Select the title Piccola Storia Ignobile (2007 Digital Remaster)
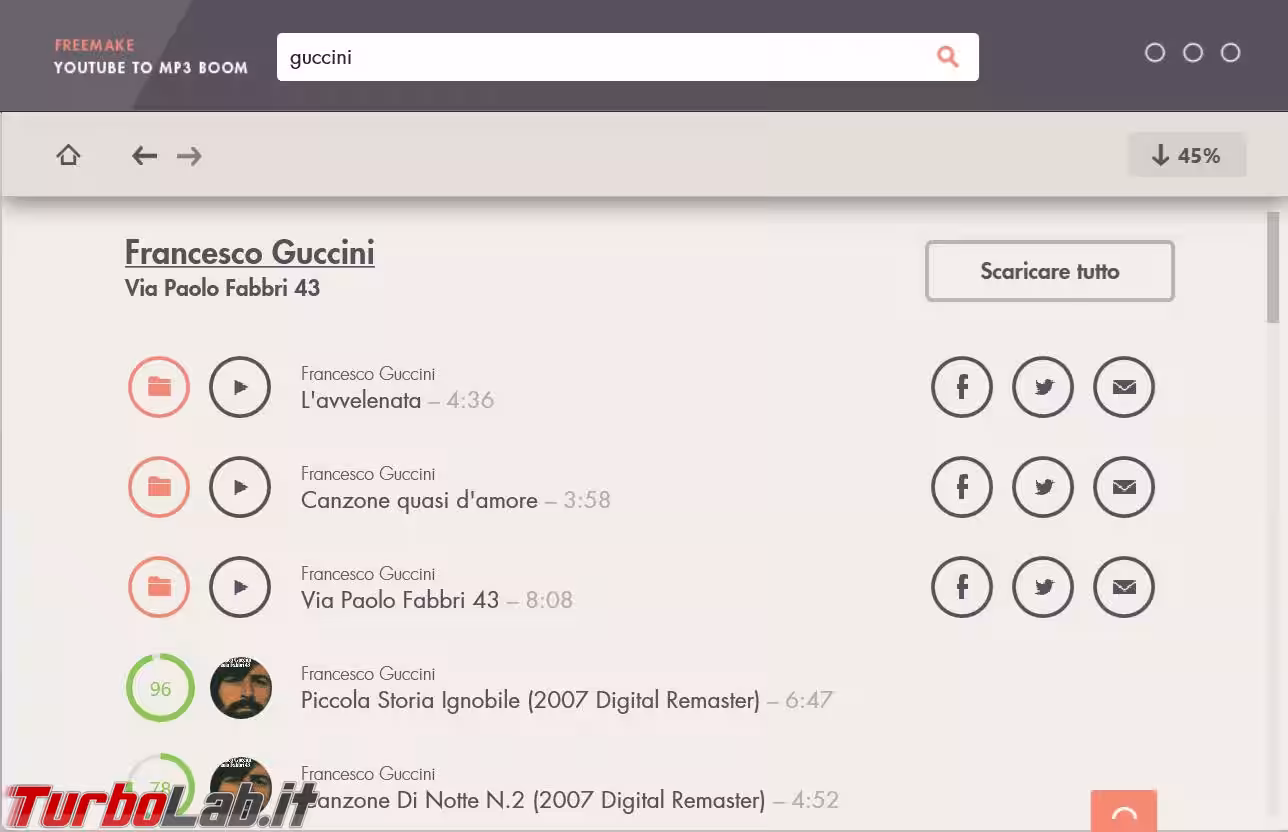Viewport: 1288px width, 832px height. 530,700
